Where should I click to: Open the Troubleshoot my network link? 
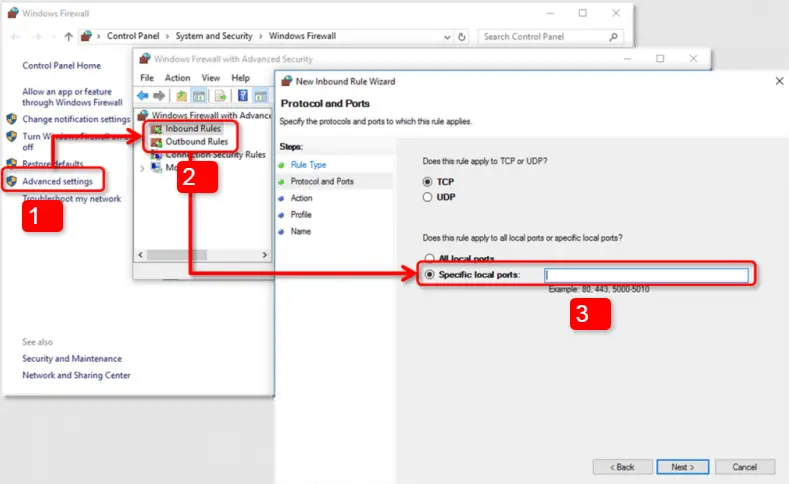coord(72,199)
